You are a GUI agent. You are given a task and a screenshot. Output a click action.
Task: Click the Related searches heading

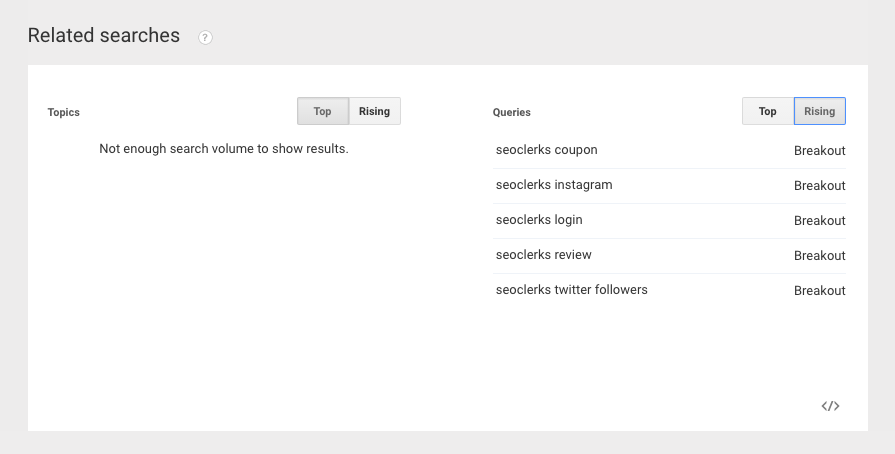[x=104, y=36]
